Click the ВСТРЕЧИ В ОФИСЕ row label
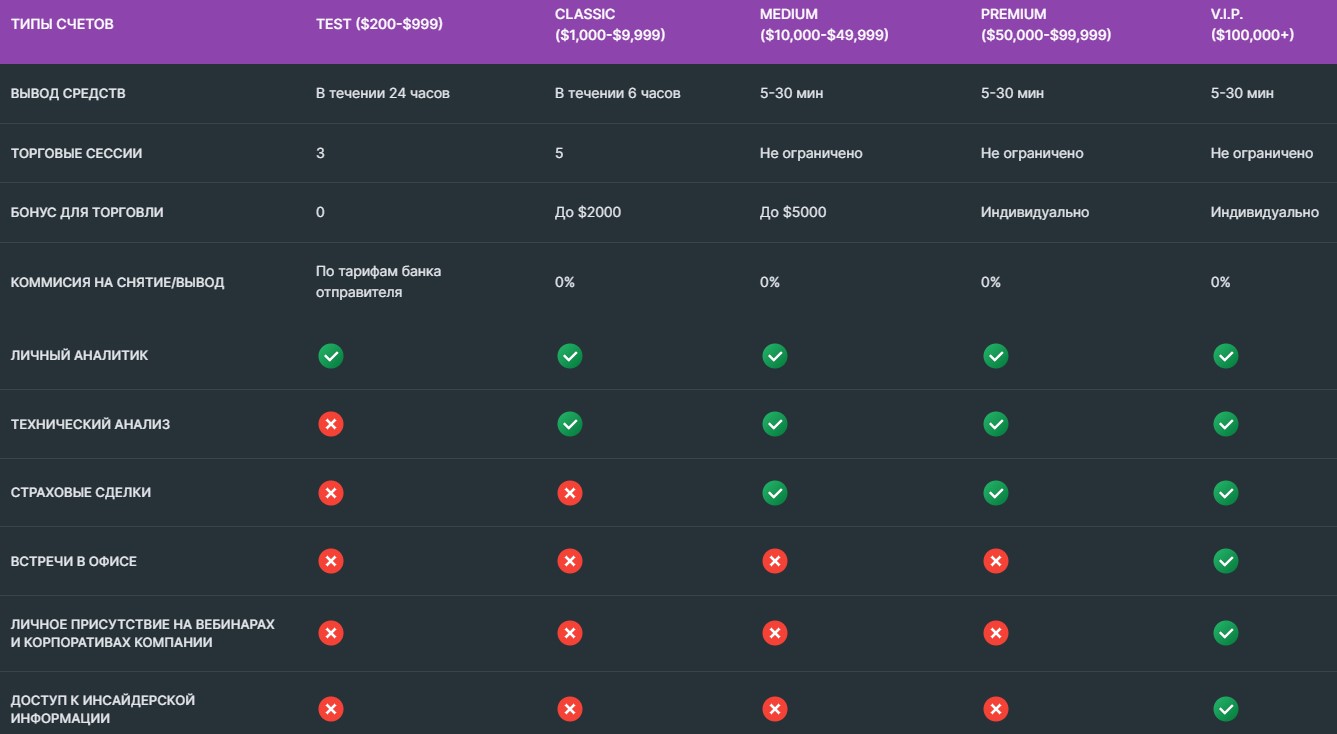1337x734 pixels. pyautogui.click(x=74, y=561)
